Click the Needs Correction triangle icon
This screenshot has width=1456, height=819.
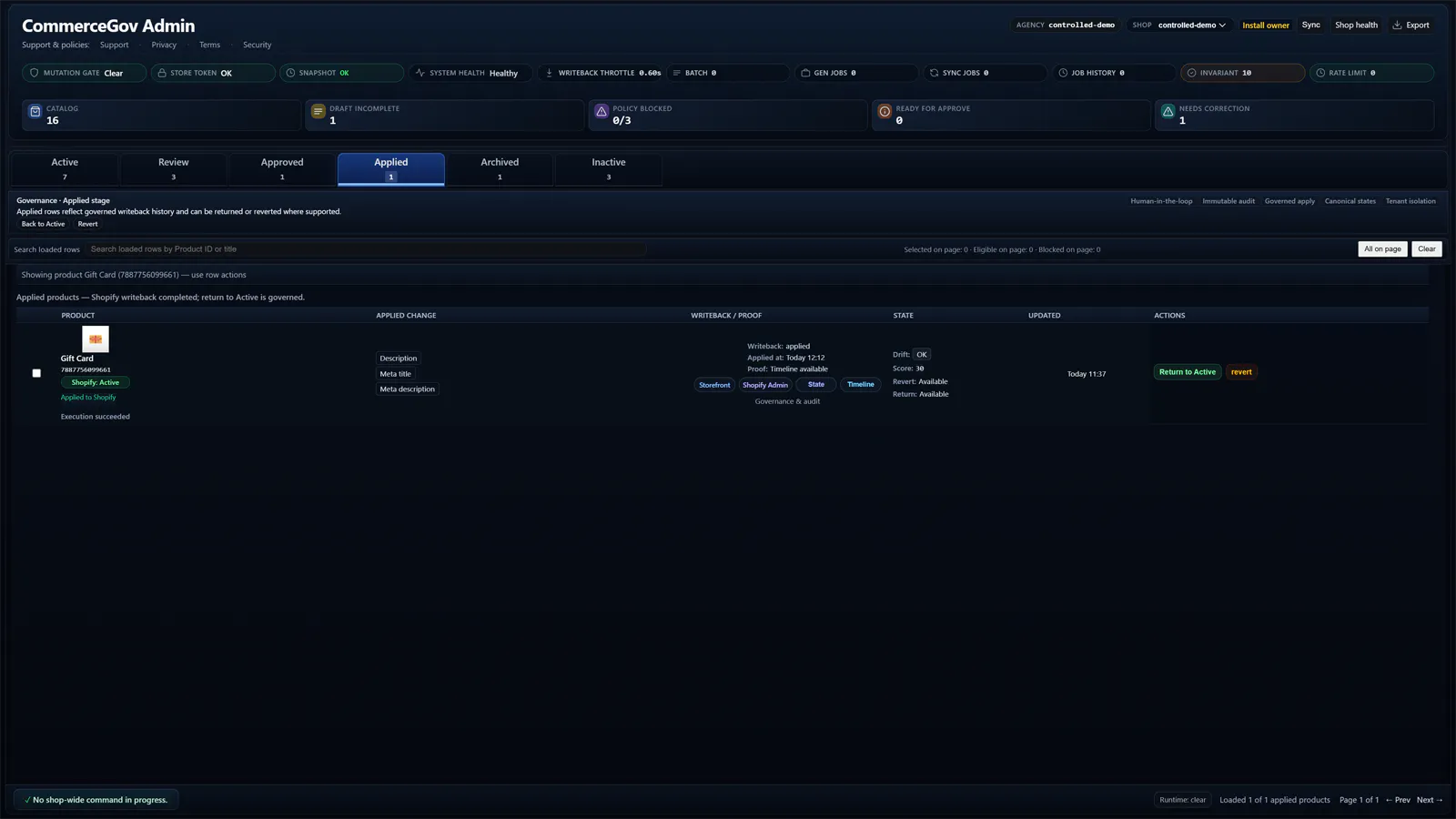point(1168,111)
